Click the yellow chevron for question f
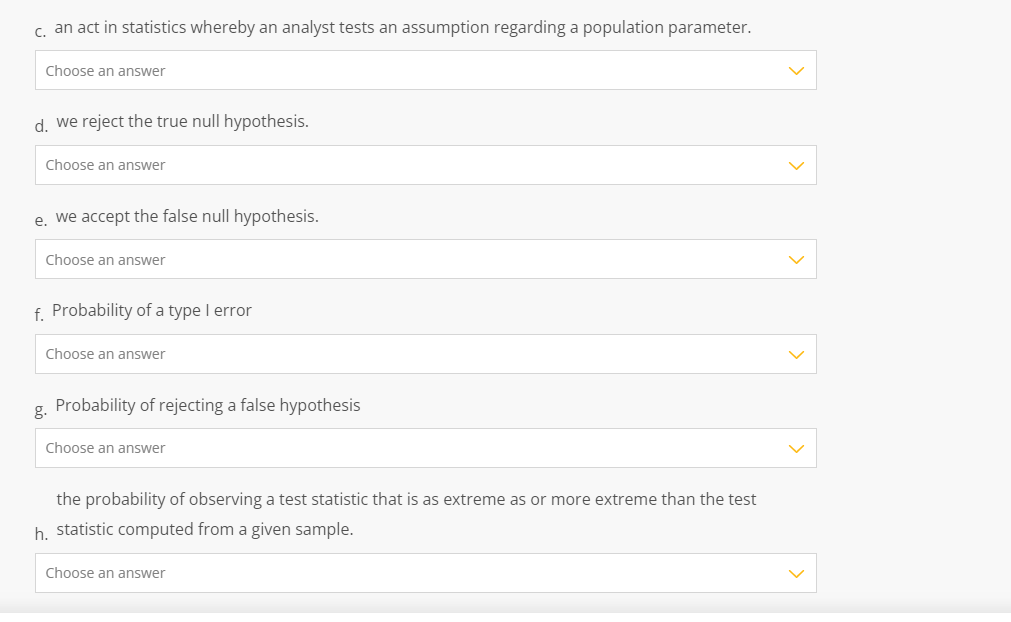The width and height of the screenshot is (1011, 622). 797,354
